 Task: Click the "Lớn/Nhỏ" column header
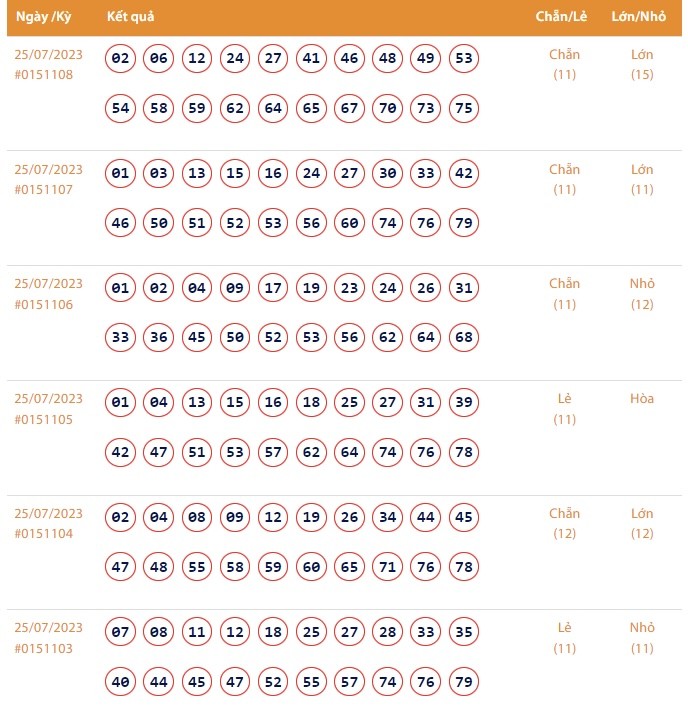641,17
